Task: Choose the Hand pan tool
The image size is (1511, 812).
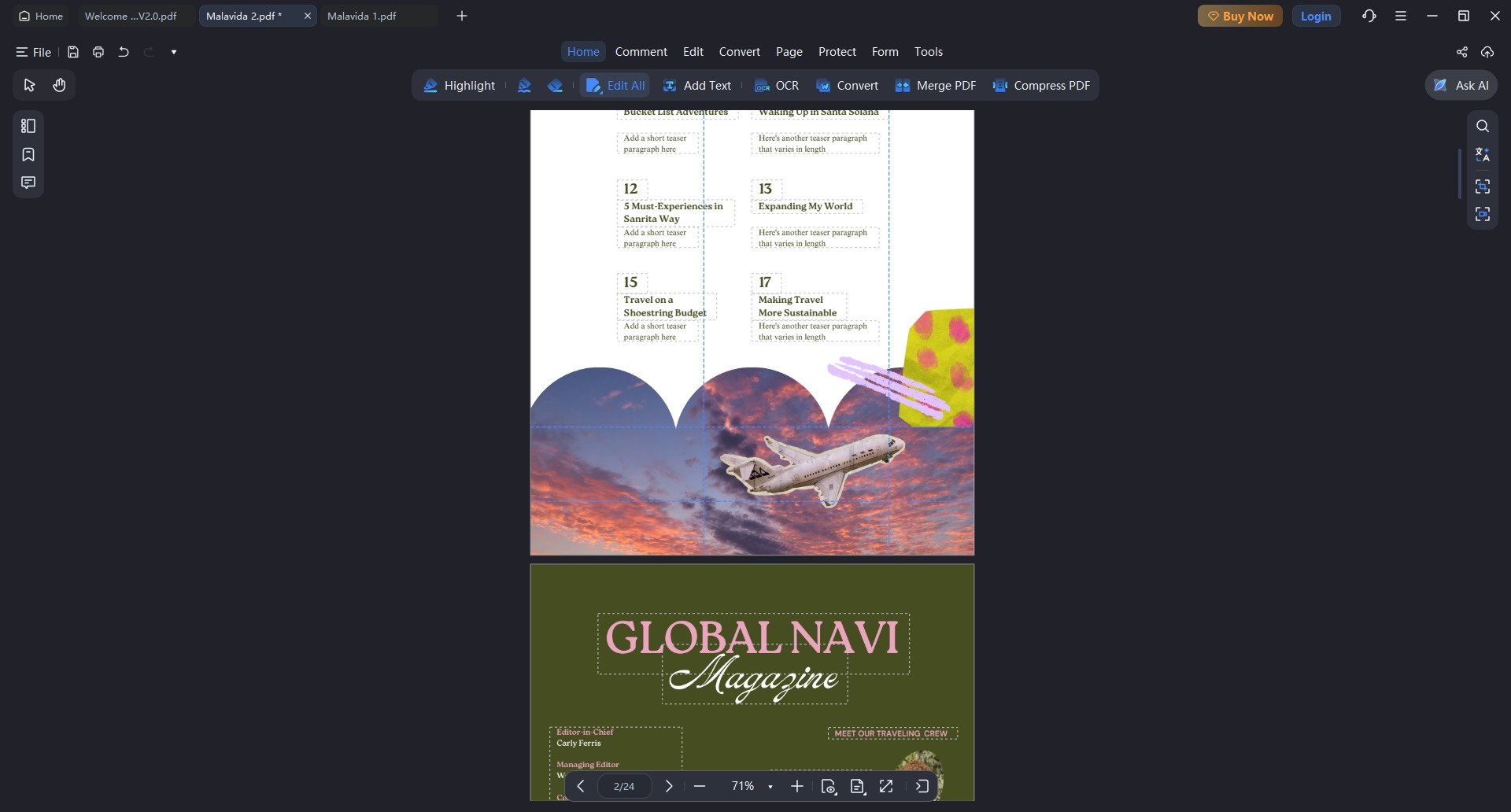Action: coord(59,85)
